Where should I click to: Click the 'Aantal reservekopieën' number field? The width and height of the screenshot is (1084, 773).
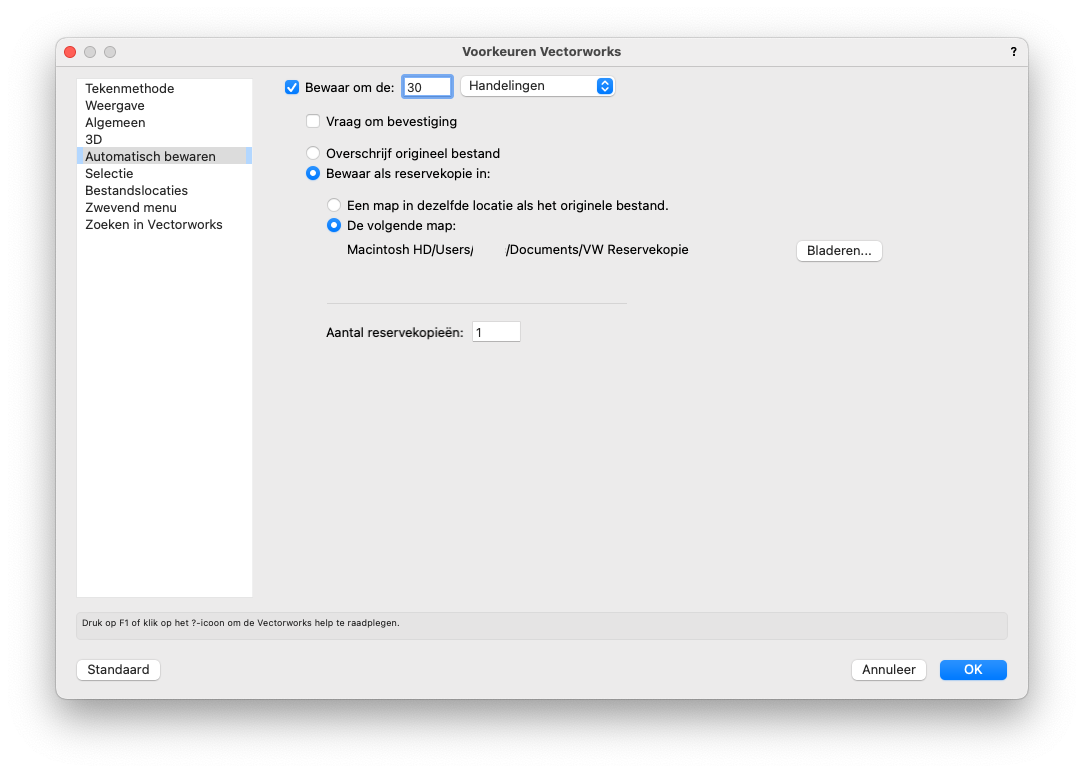click(496, 332)
